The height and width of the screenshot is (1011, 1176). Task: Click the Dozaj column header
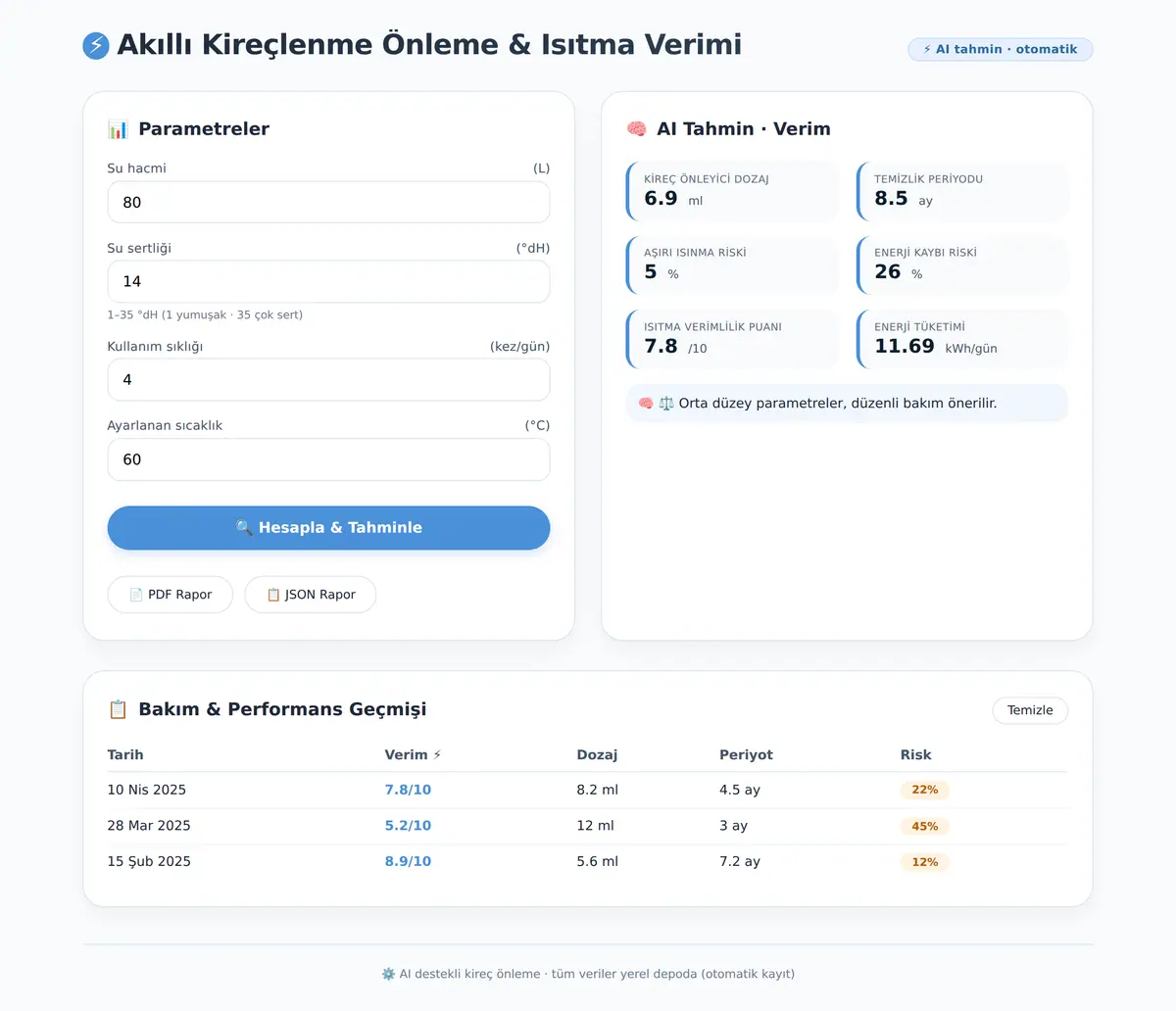(597, 754)
